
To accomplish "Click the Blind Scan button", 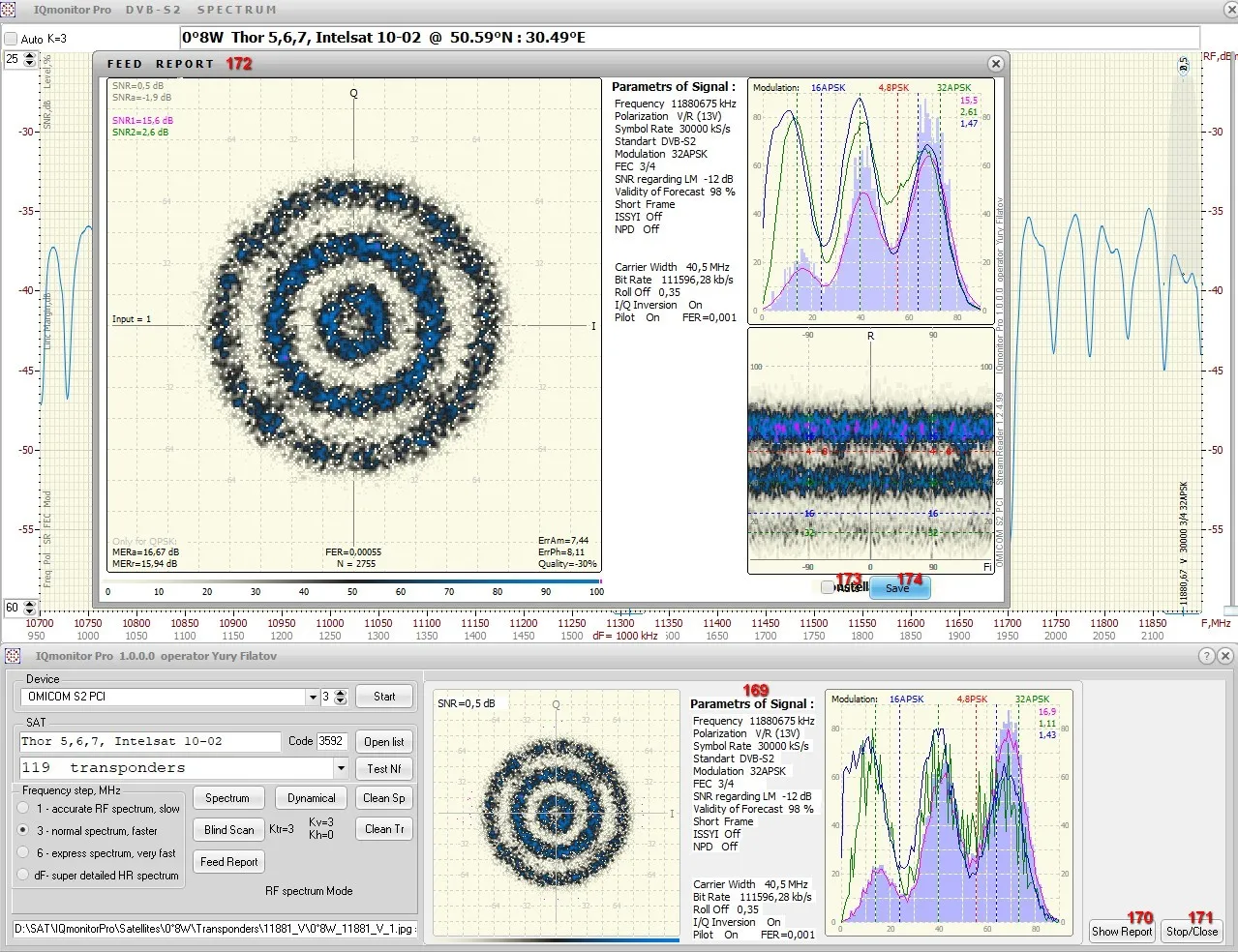I will (x=229, y=829).
